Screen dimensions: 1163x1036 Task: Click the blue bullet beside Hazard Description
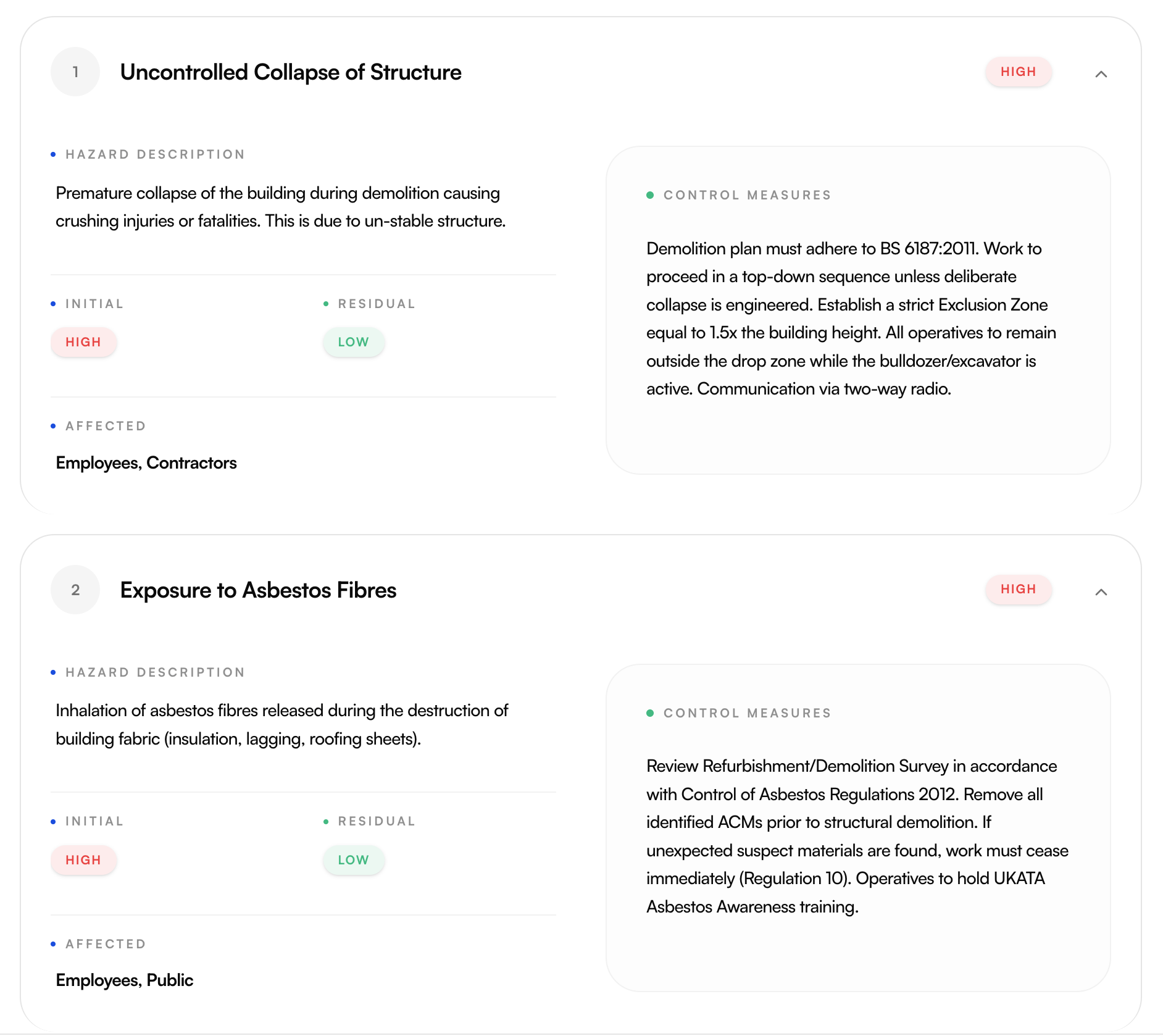pos(54,154)
